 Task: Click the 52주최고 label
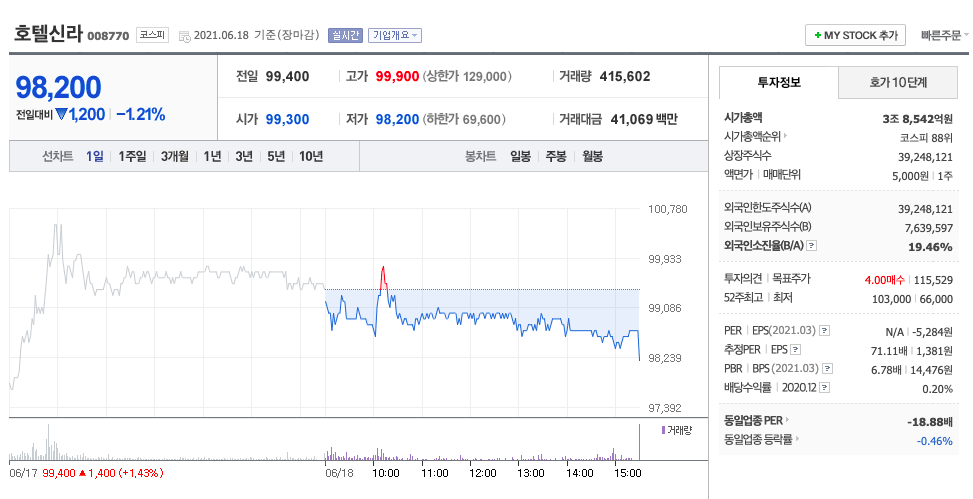(743, 298)
